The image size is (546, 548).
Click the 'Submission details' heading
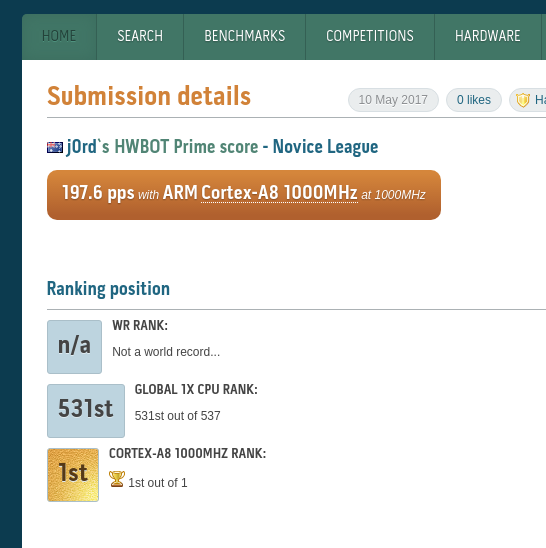tap(149, 96)
